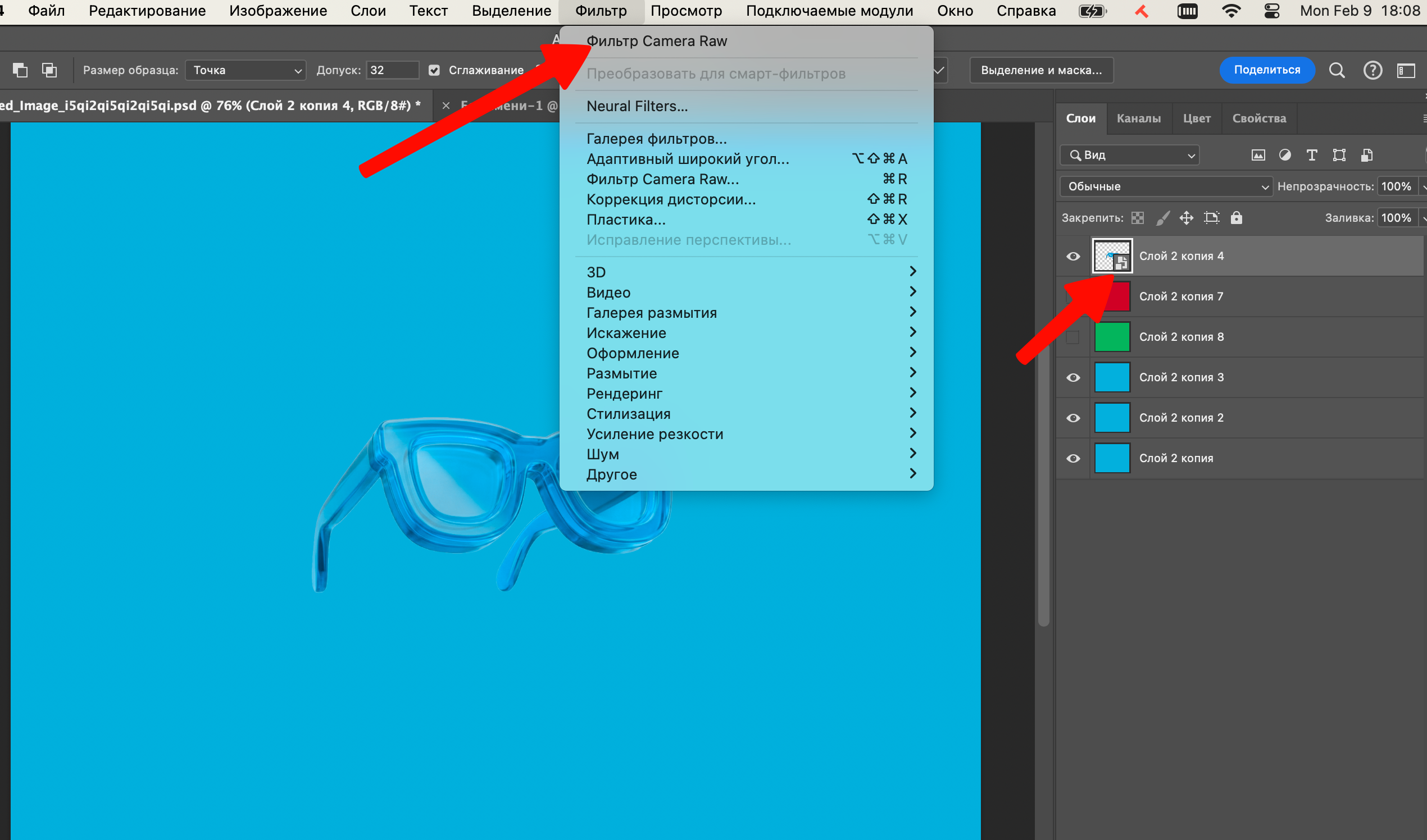Lock transparent pixels for current layer
This screenshot has height=840, width=1427.
[x=1138, y=217]
